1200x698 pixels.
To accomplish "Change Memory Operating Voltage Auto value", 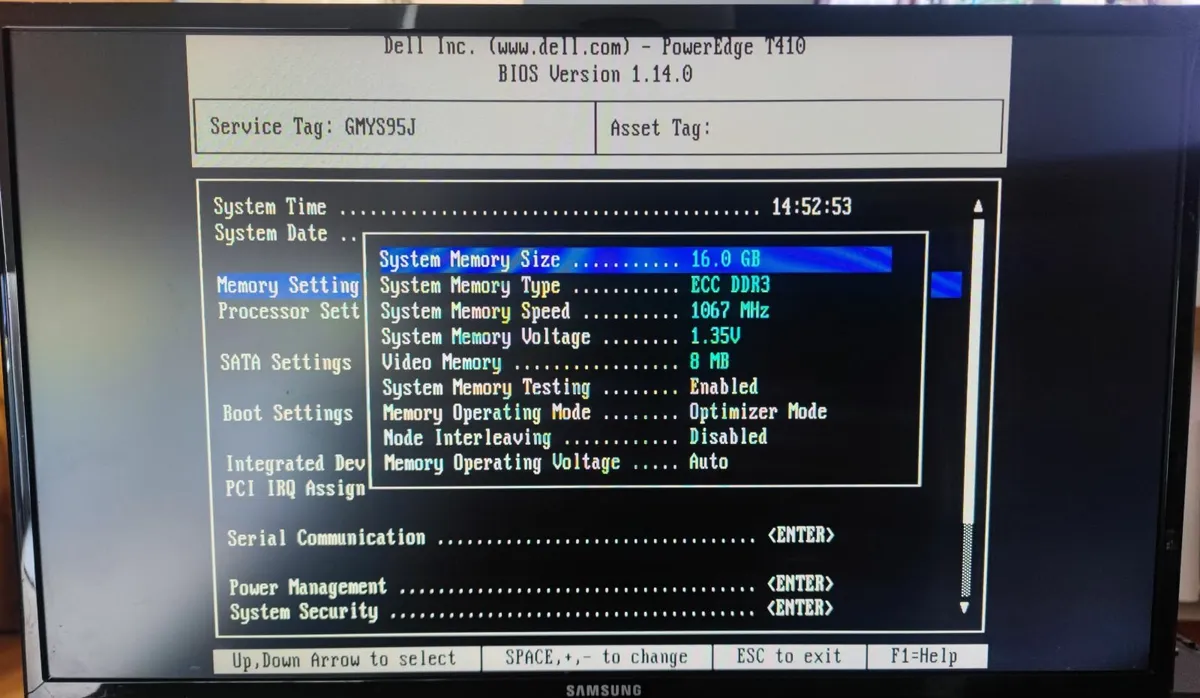I will 708,462.
